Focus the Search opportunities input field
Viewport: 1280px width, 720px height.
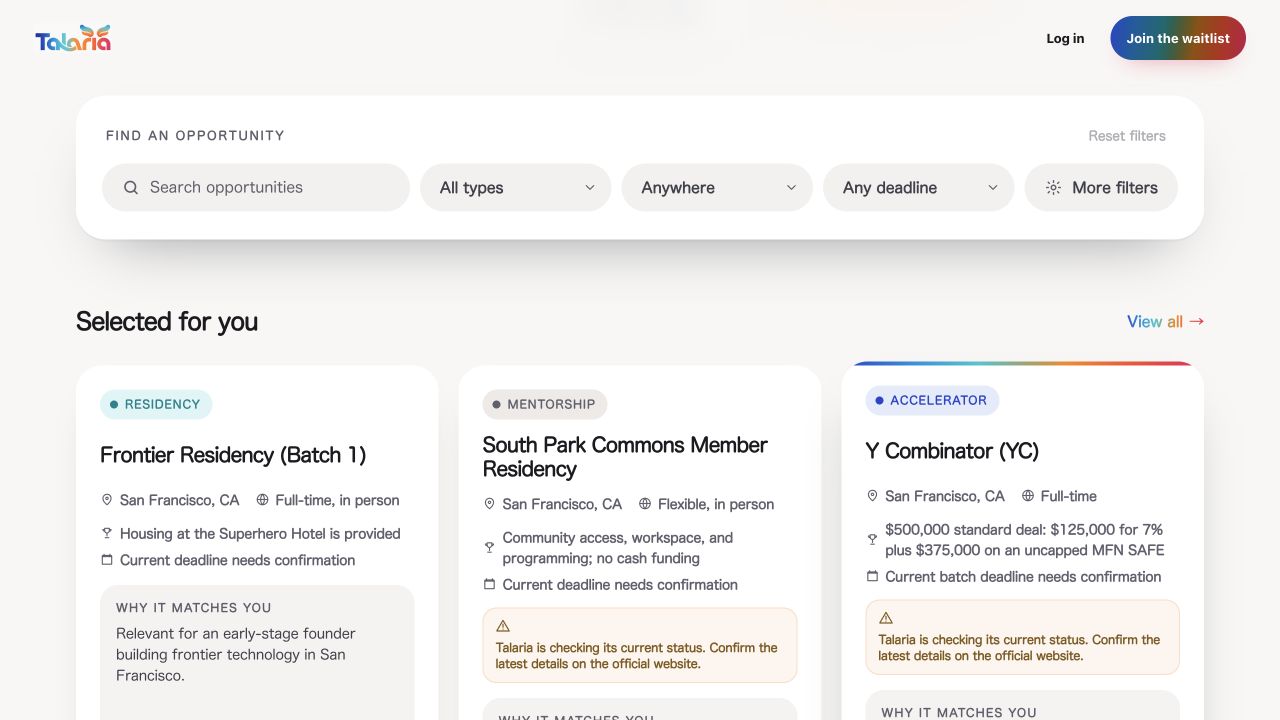pos(256,188)
